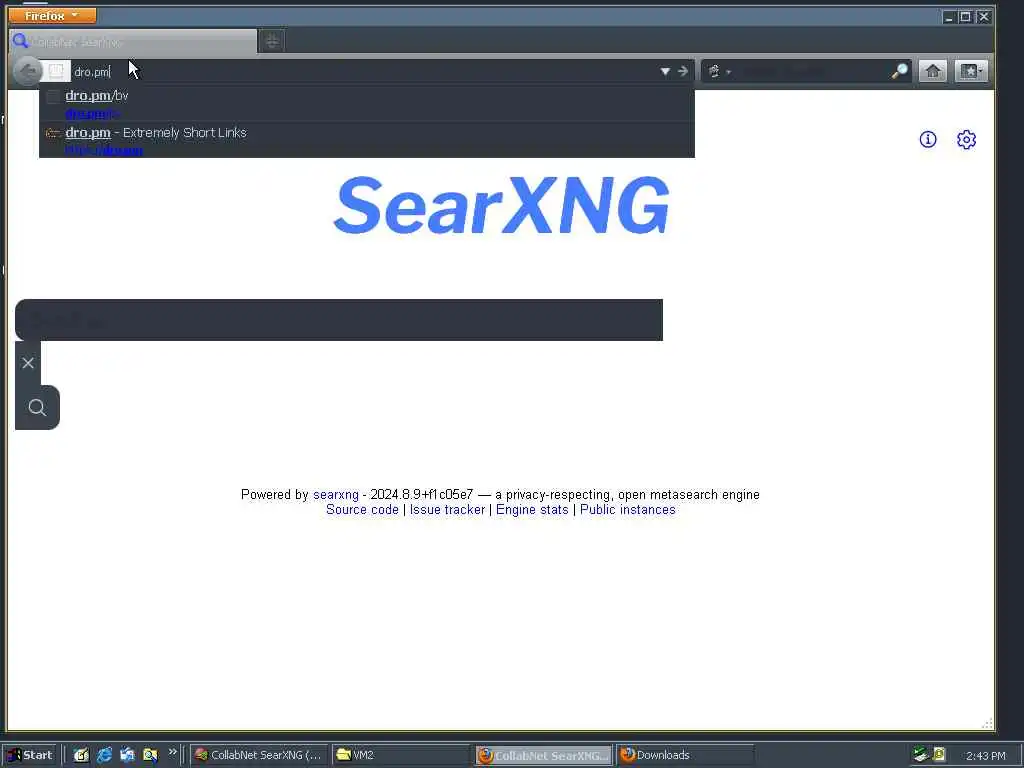Switch to the VM2 folder taskbar button
1024x768 pixels.
tap(400, 755)
